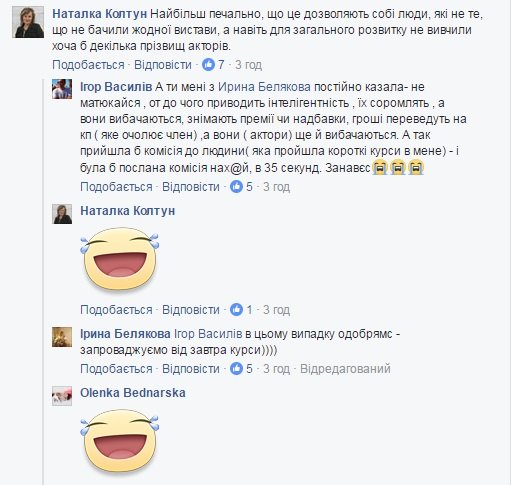Click Подобається under the top comment
511x485 pixels.
88,65
